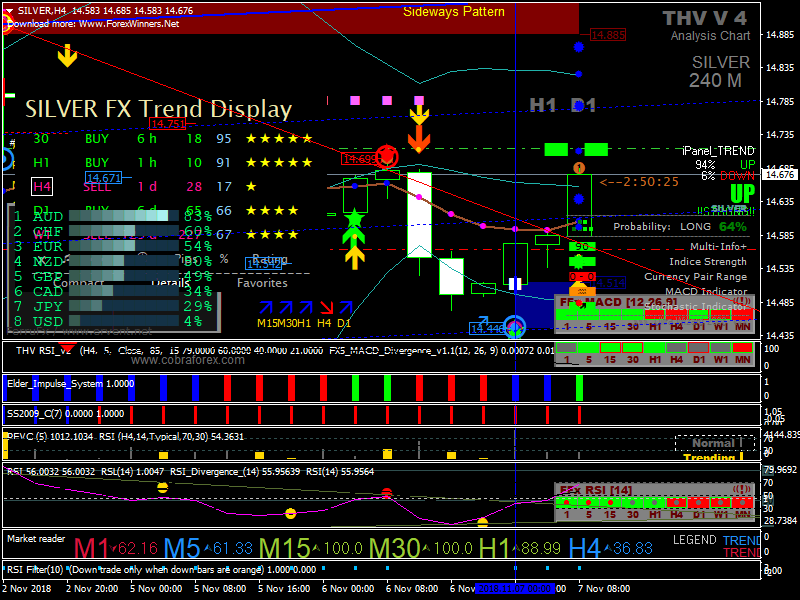Viewport: 800px width, 600px height.
Task: Click the yellow up arrow under the green star
Action: (x=354, y=257)
